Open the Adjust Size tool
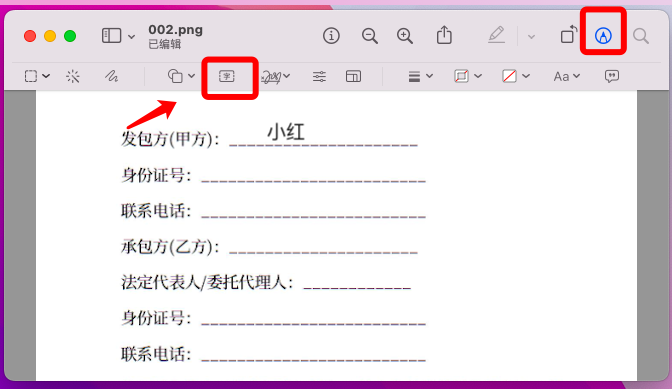The height and width of the screenshot is (389, 672). coord(353,76)
